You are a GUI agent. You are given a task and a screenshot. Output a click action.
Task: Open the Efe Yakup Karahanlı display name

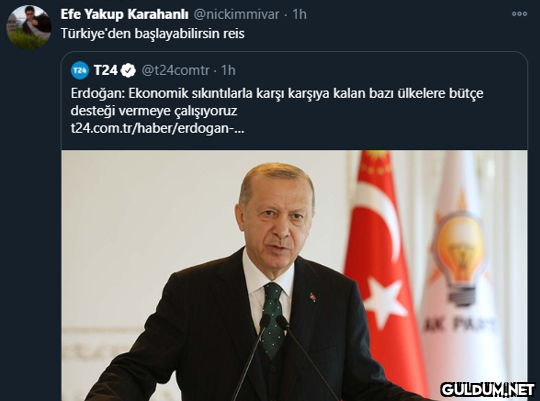(124, 14)
